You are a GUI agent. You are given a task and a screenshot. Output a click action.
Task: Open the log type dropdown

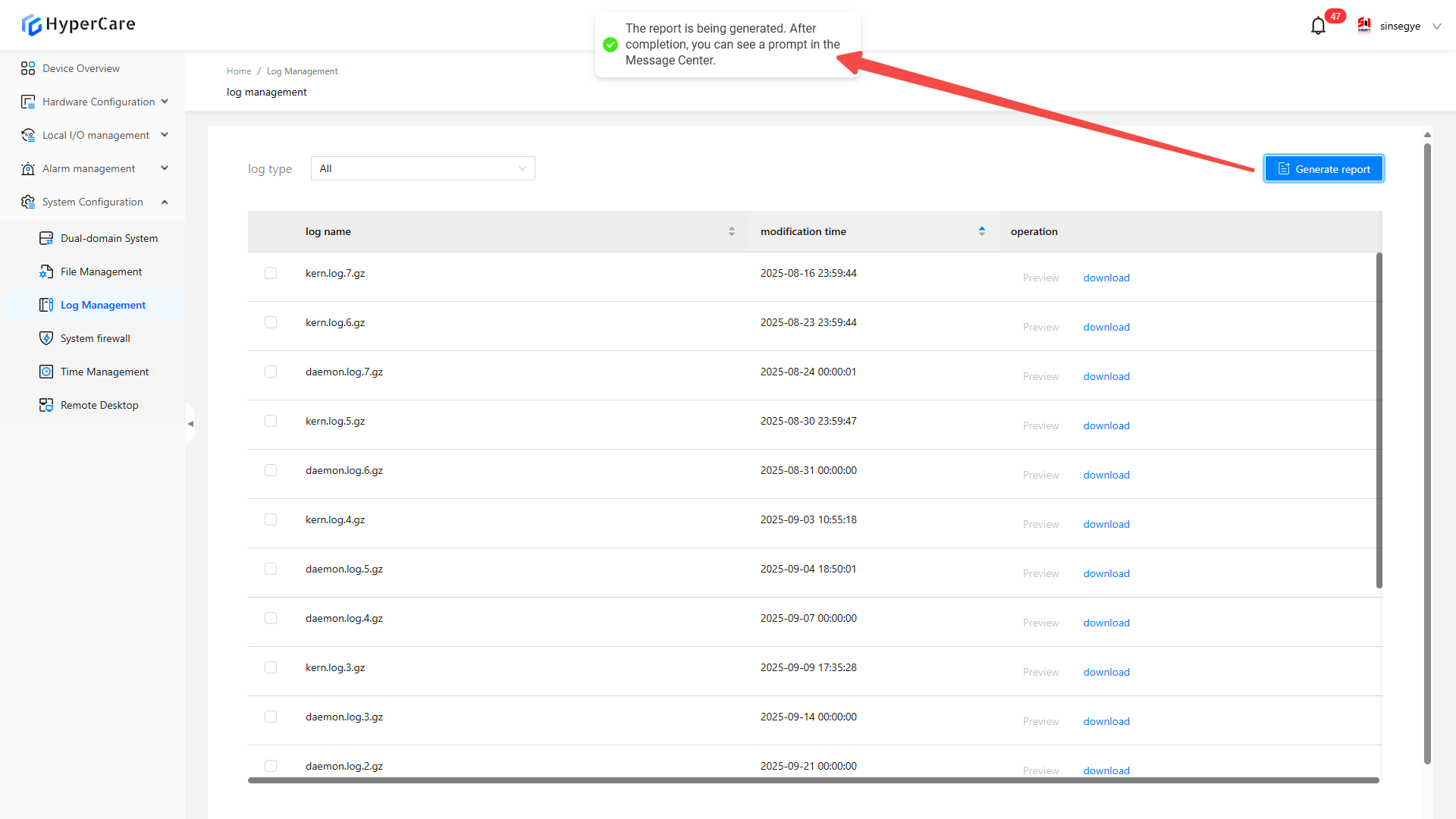pyautogui.click(x=422, y=168)
